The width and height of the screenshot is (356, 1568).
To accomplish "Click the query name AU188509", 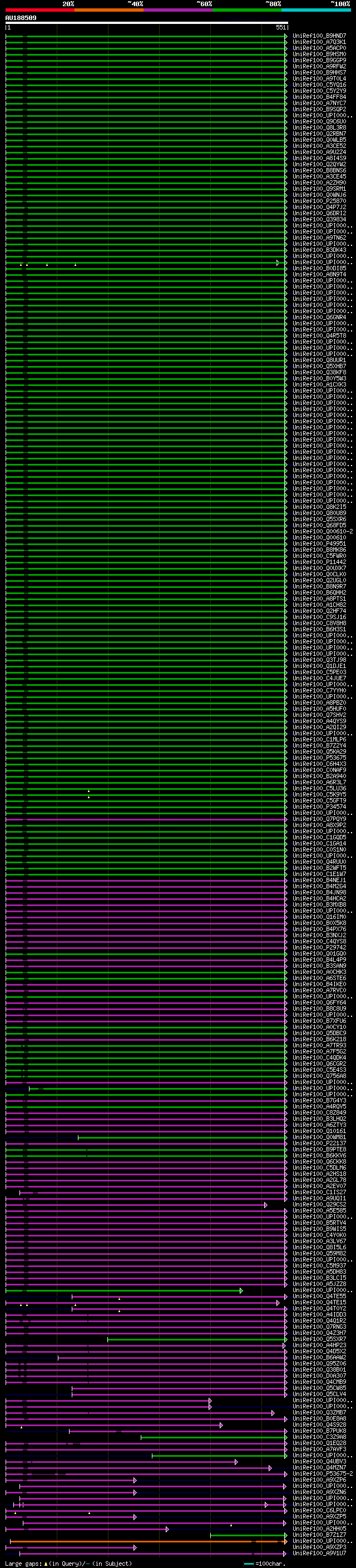I will [x=21, y=18].
